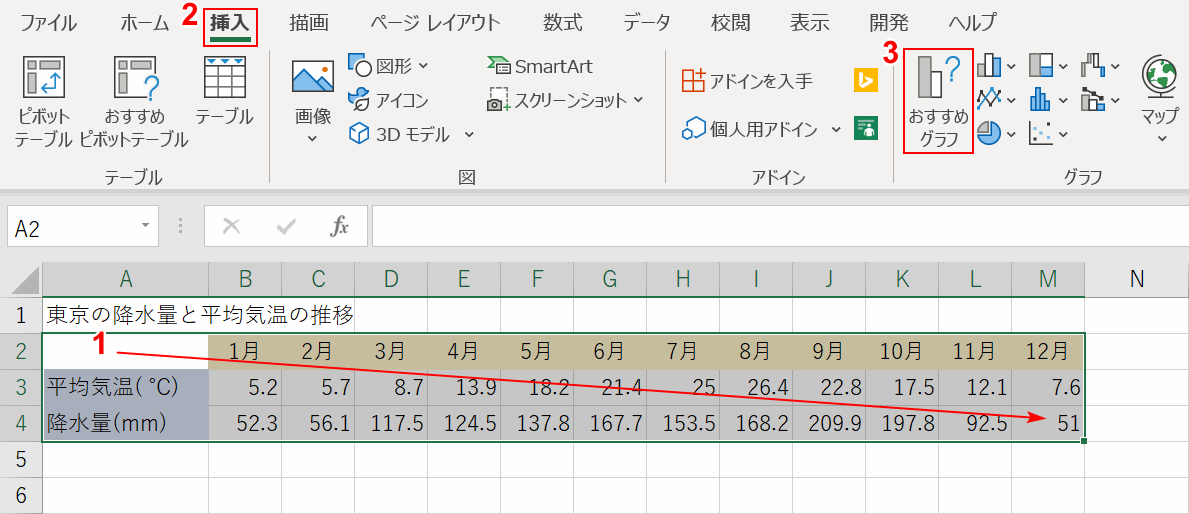Click the column/bar chart icon
Screen dimensions: 1189x514
click(990, 66)
